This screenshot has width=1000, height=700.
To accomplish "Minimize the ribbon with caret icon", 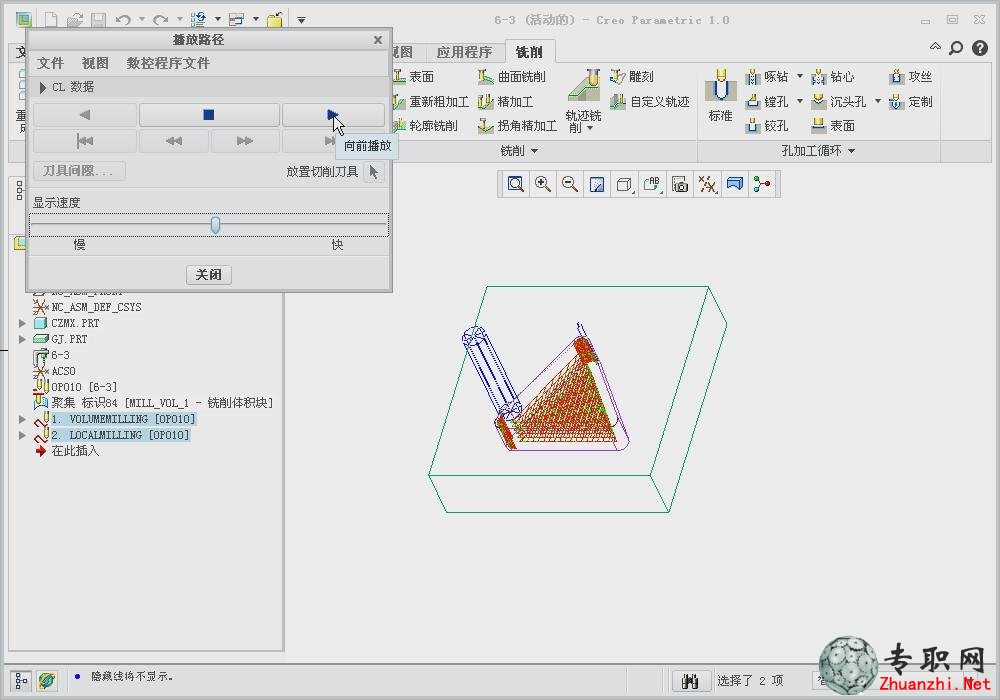I will (935, 46).
